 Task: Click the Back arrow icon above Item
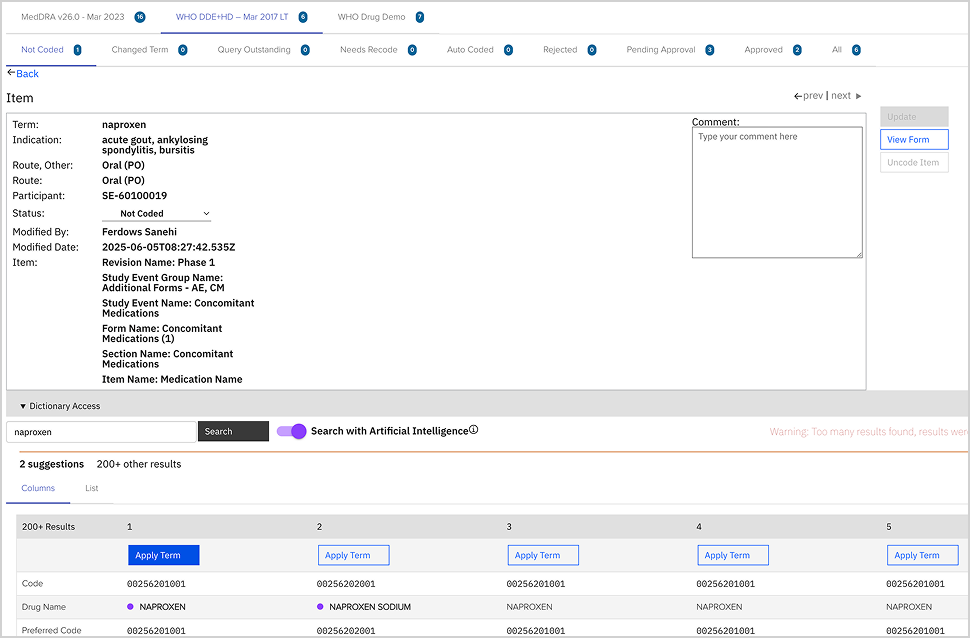coord(12,73)
